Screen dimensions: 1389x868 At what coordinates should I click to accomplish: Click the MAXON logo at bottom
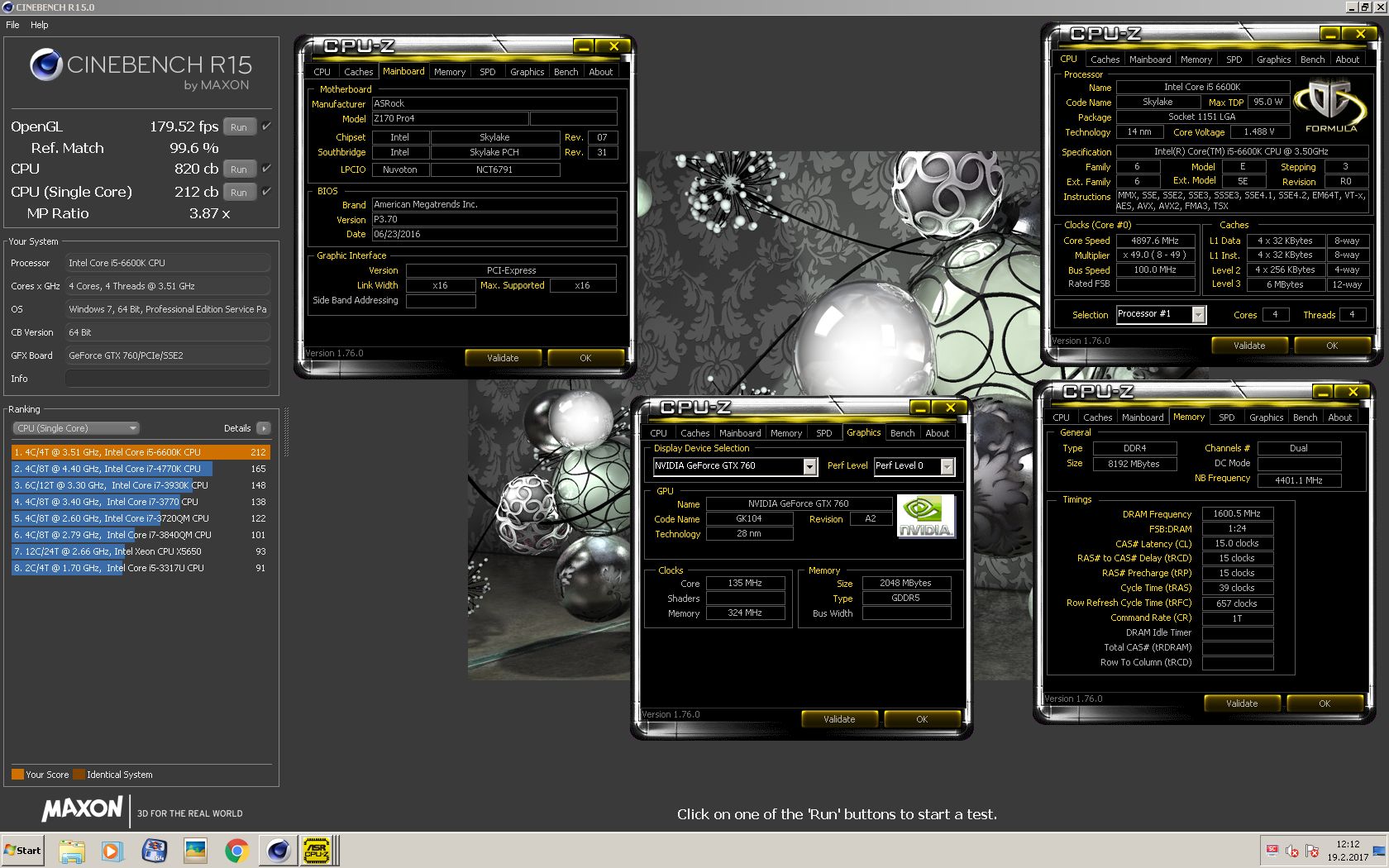click(x=82, y=808)
